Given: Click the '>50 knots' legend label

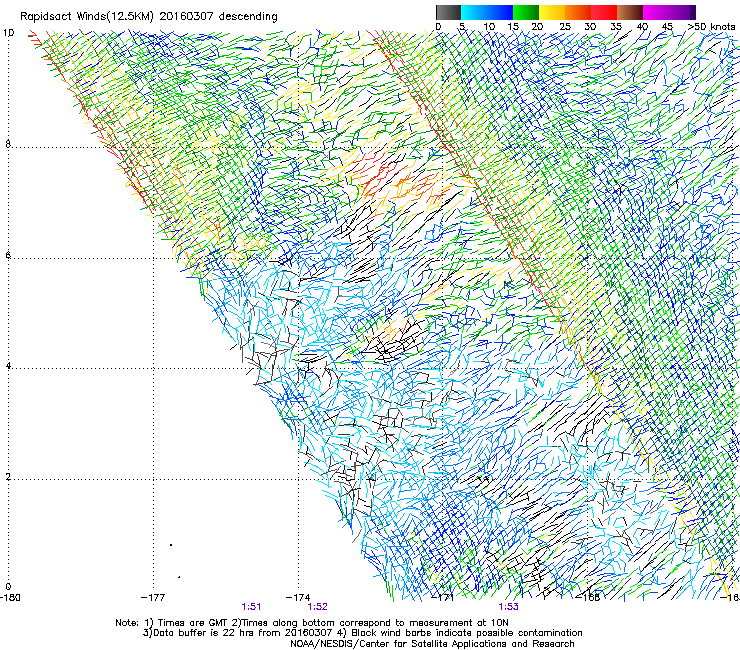Looking at the screenshot, I should [x=711, y=27].
